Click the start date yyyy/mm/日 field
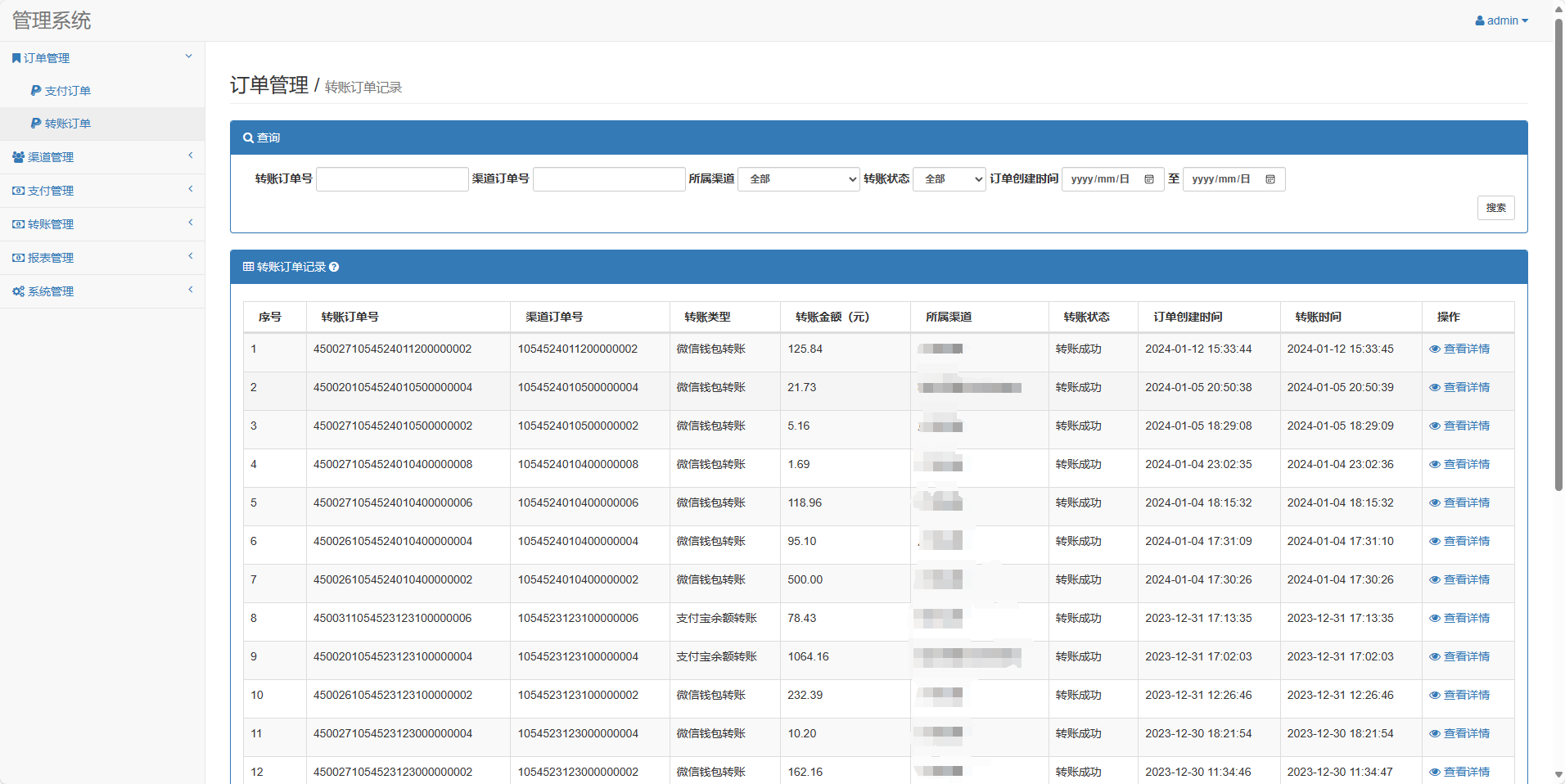 click(x=1112, y=179)
